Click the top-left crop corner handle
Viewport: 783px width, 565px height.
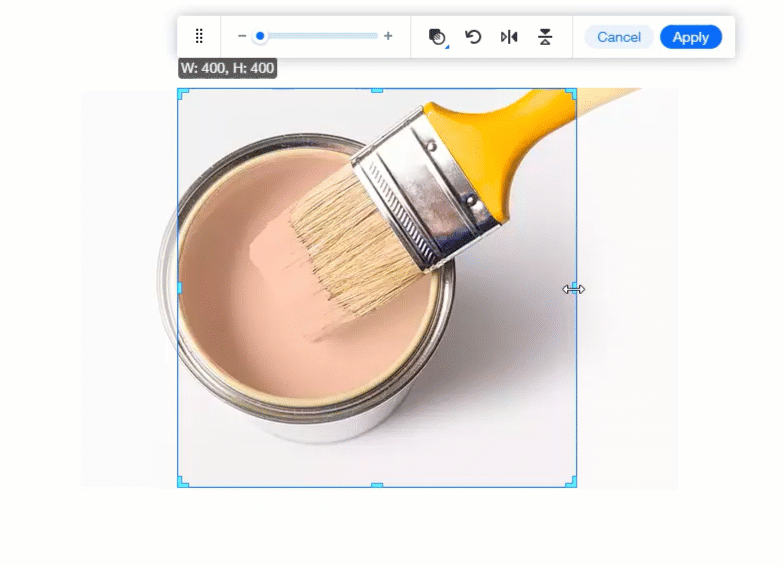pos(182,93)
